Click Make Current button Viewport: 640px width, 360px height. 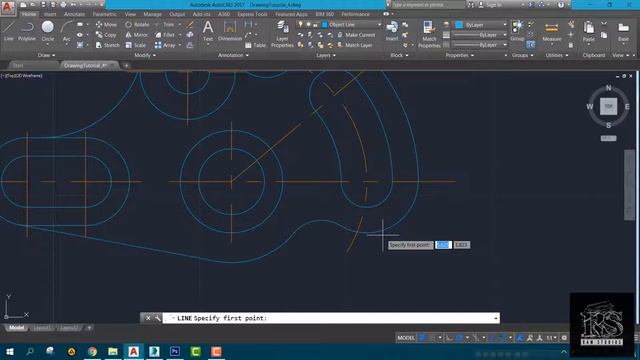point(356,35)
